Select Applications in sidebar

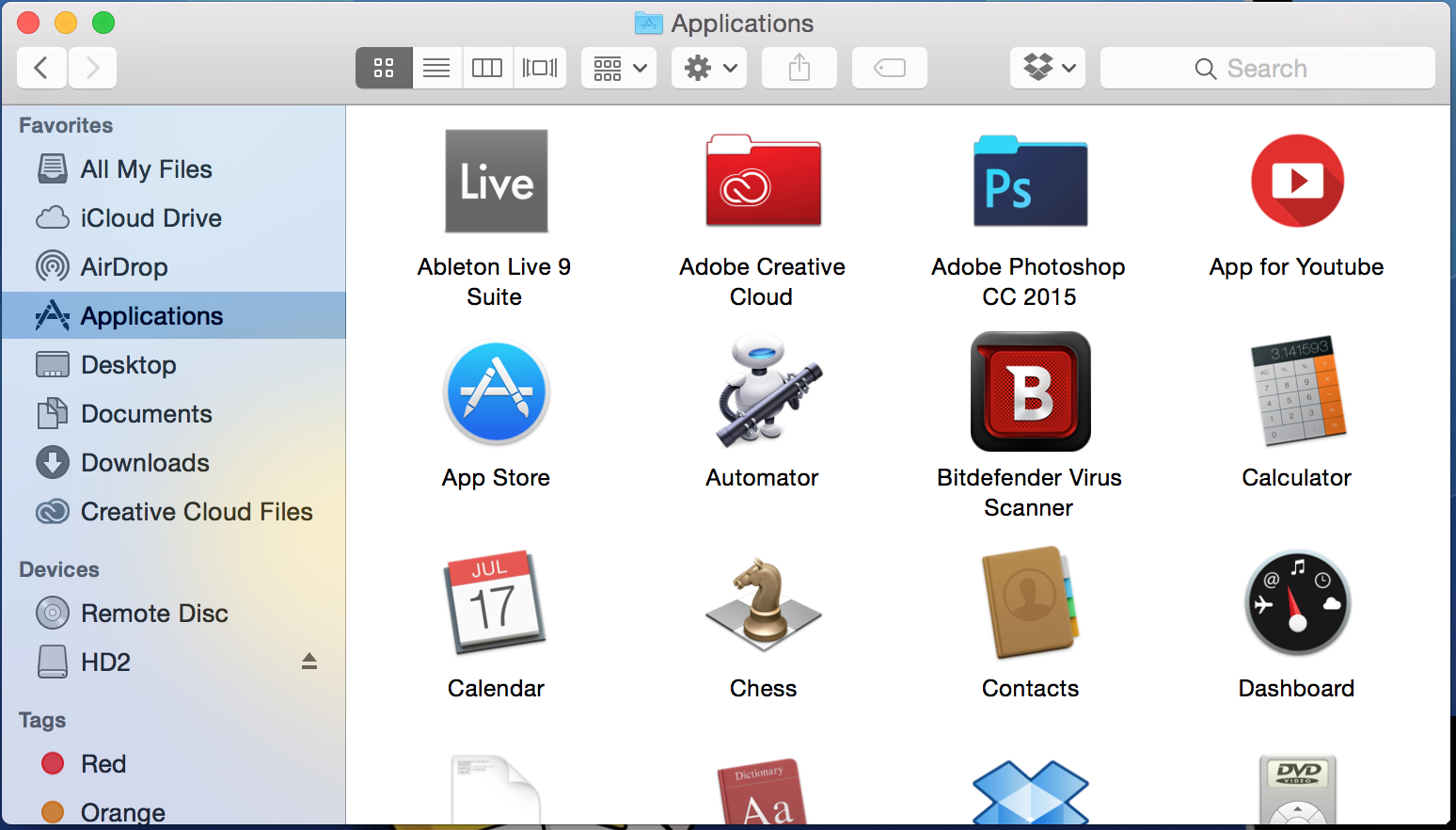[x=174, y=315]
